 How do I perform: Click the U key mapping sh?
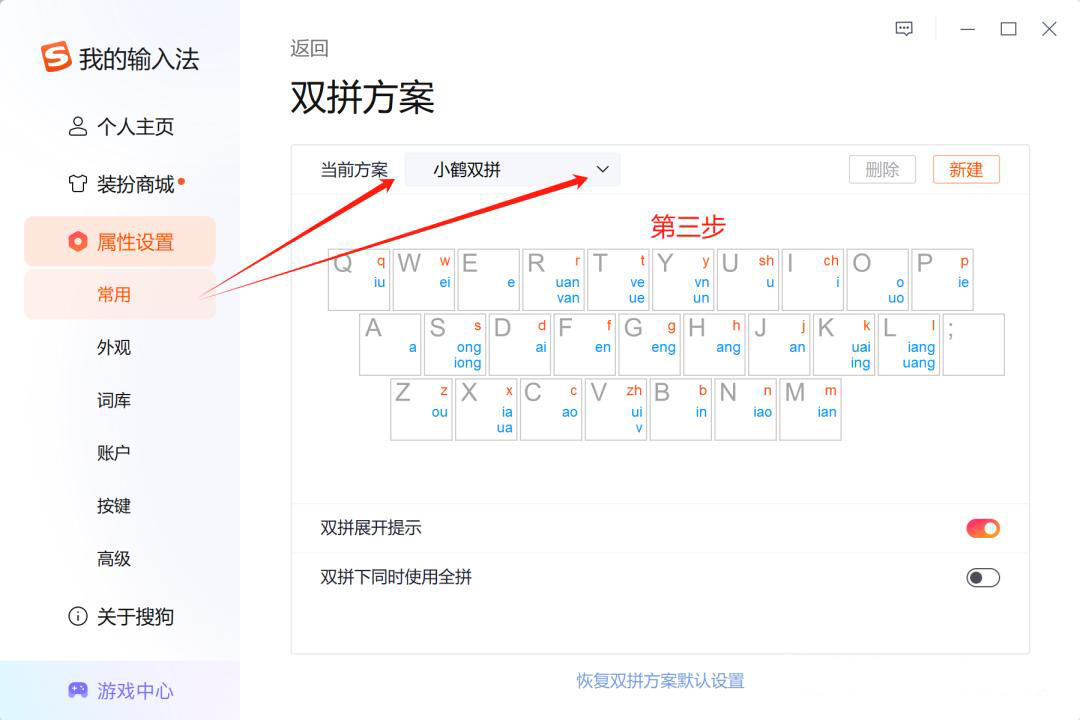(x=747, y=280)
